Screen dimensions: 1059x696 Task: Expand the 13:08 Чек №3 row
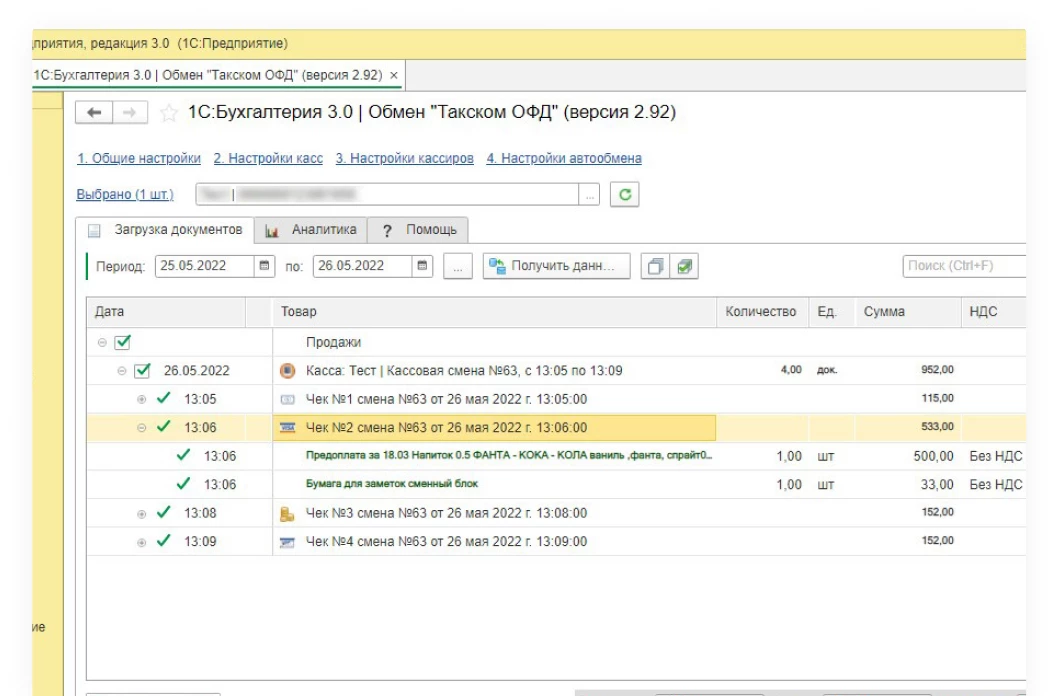[141, 514]
